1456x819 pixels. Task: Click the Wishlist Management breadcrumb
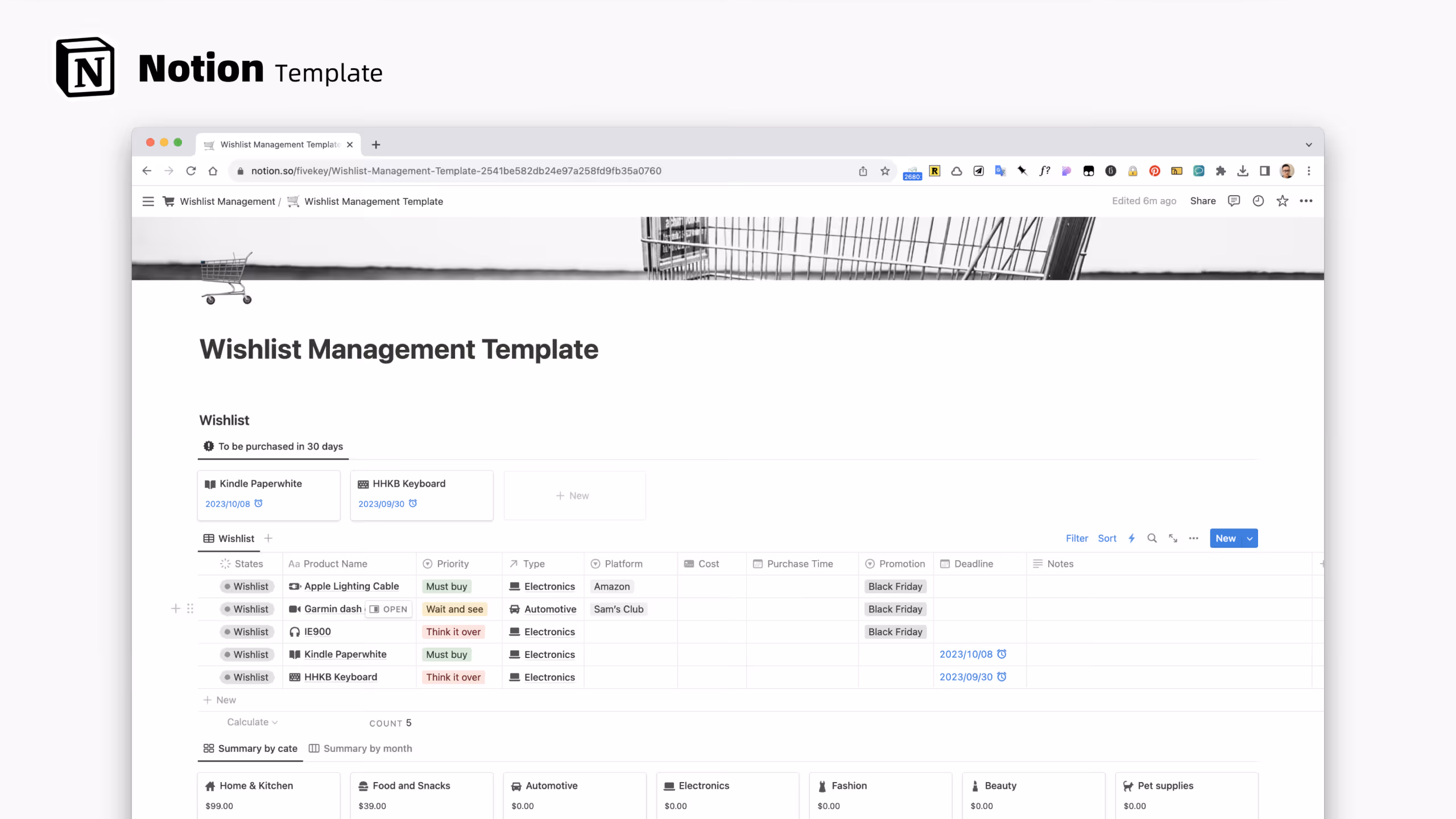(219, 201)
